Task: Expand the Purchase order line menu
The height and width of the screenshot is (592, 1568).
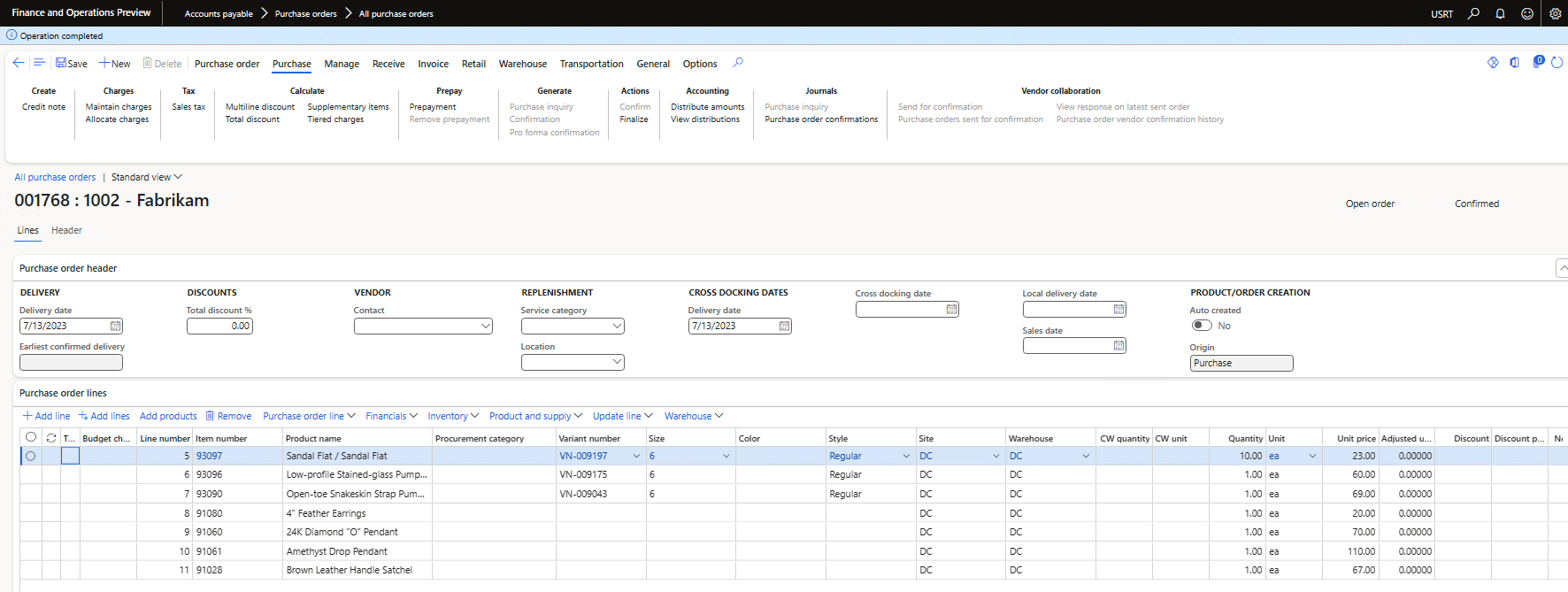Action: 309,416
